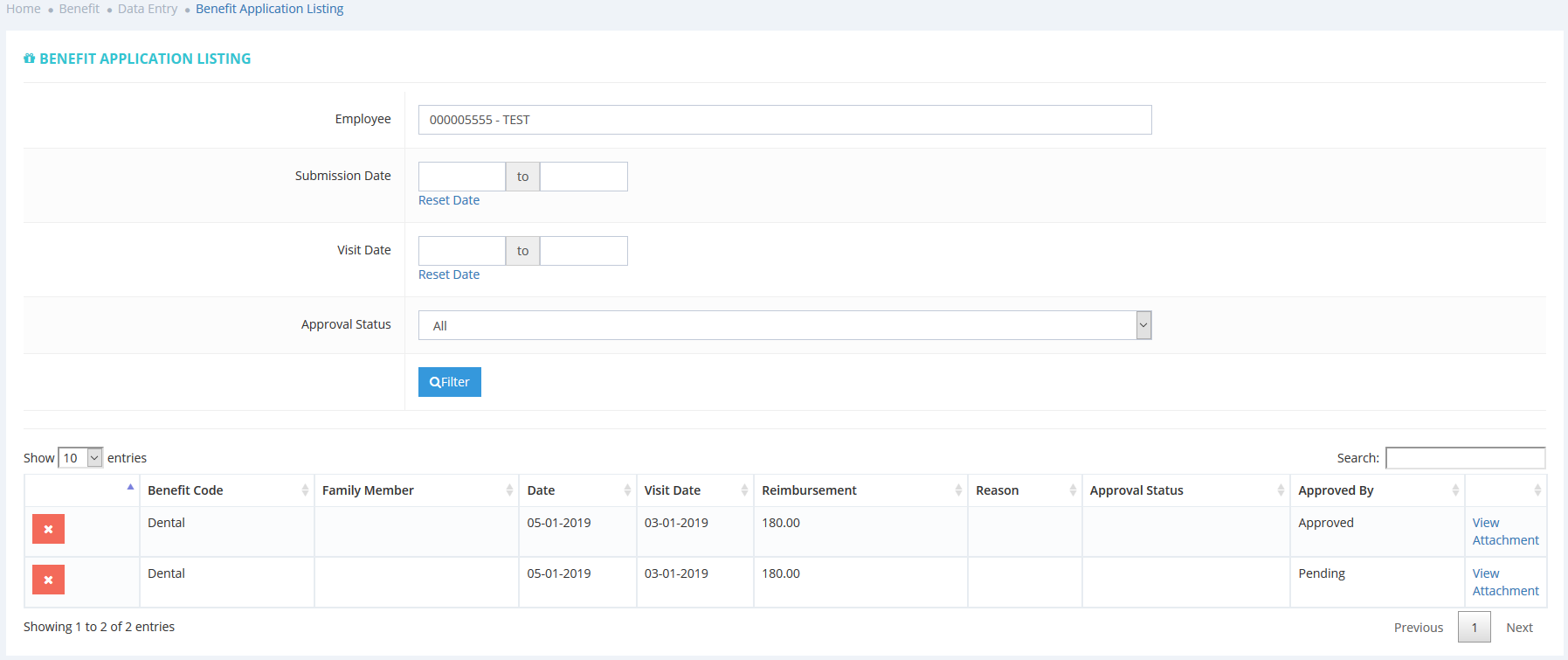Reset the Visit Date range

449,274
